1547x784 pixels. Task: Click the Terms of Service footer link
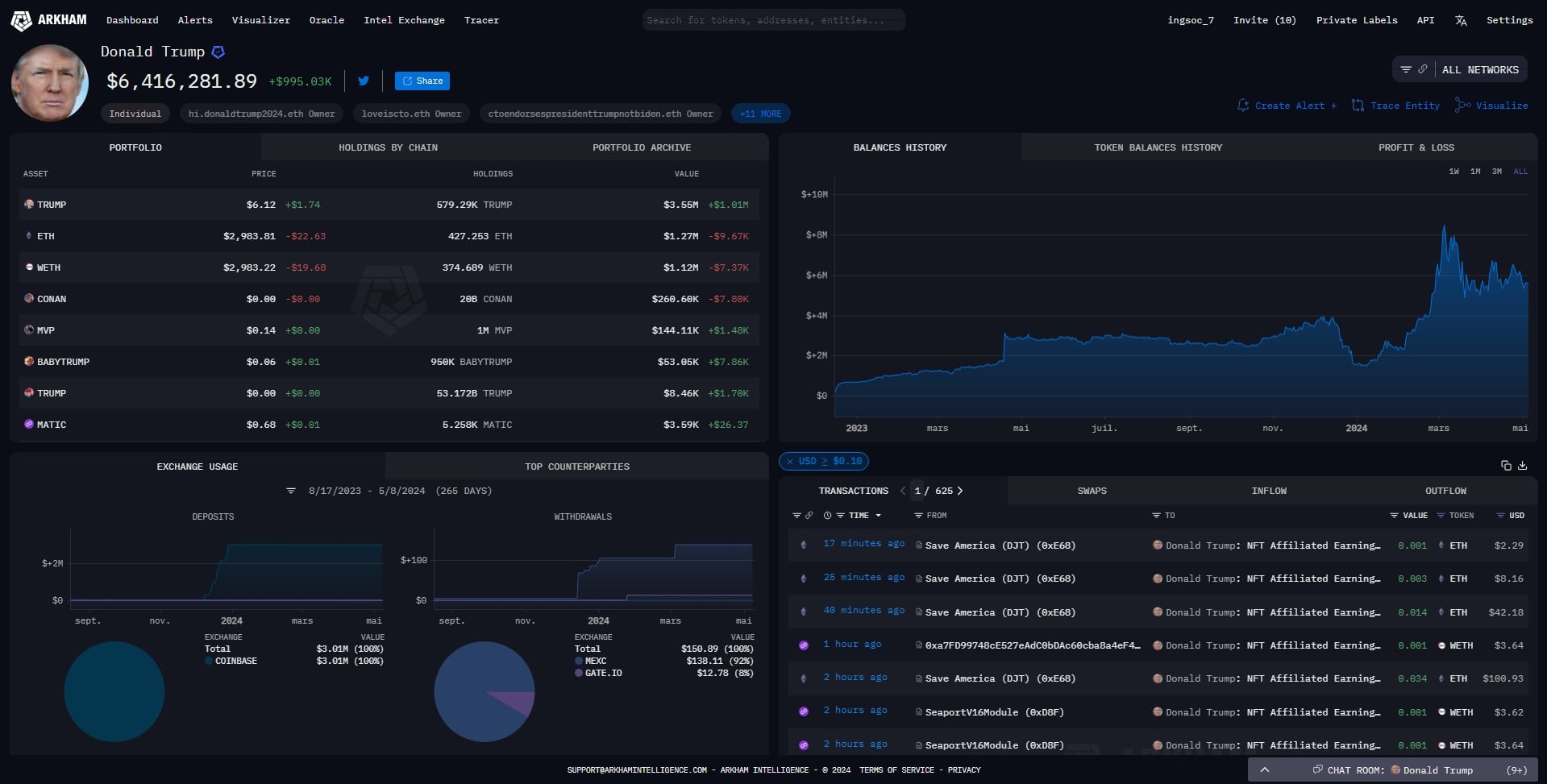coord(896,770)
